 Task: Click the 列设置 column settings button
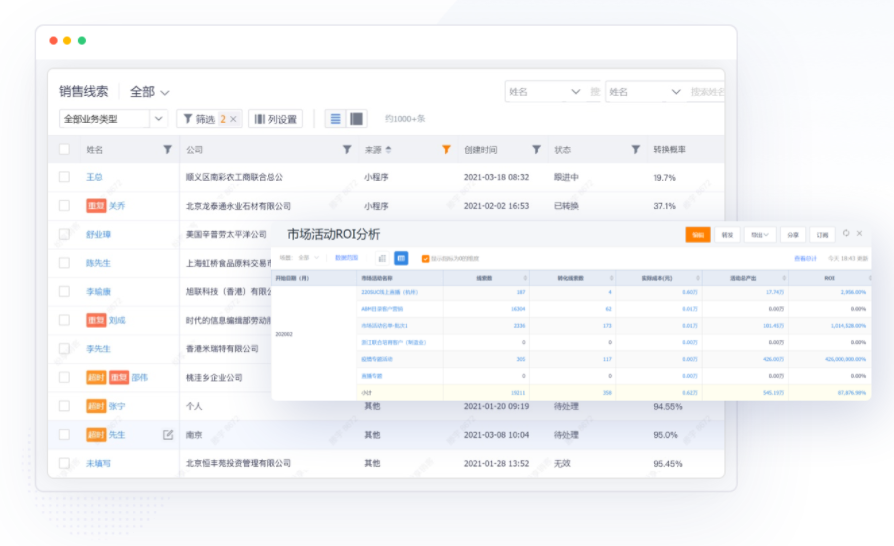pos(275,119)
